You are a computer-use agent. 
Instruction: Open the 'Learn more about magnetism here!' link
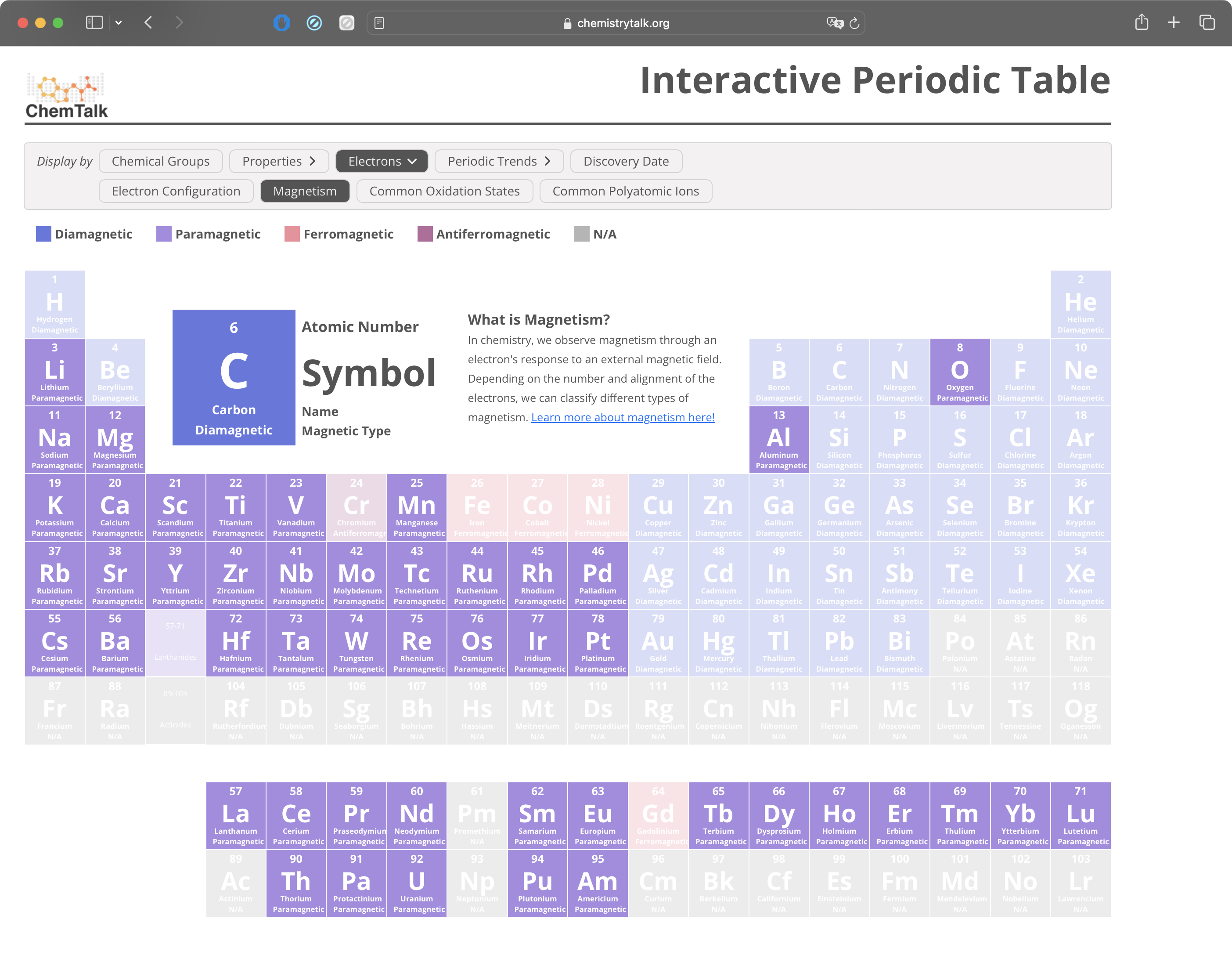click(623, 417)
